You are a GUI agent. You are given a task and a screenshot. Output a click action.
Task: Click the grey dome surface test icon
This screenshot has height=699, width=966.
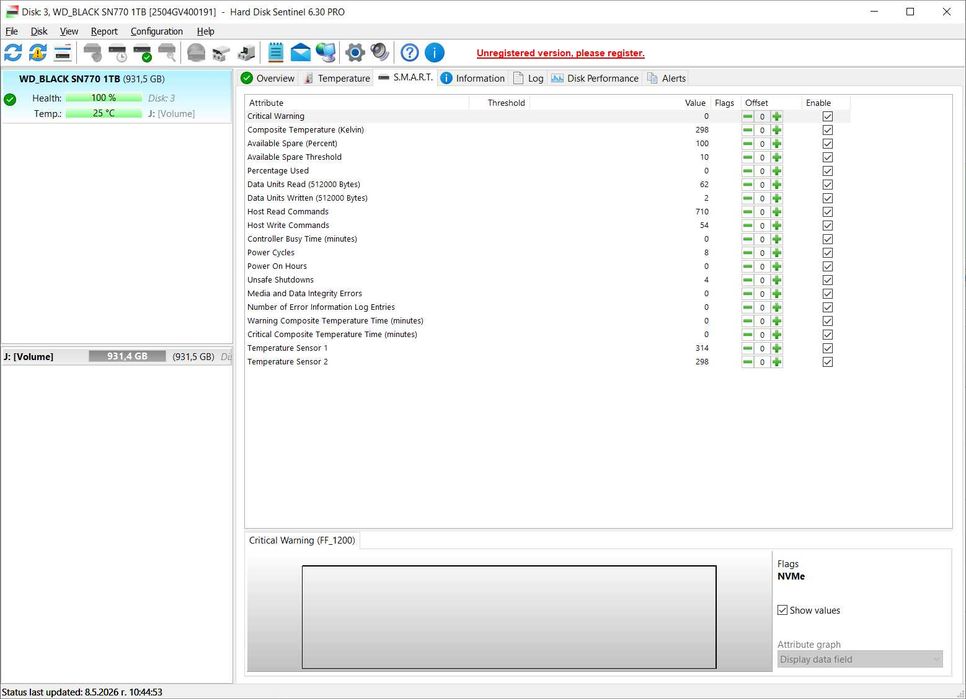[196, 53]
